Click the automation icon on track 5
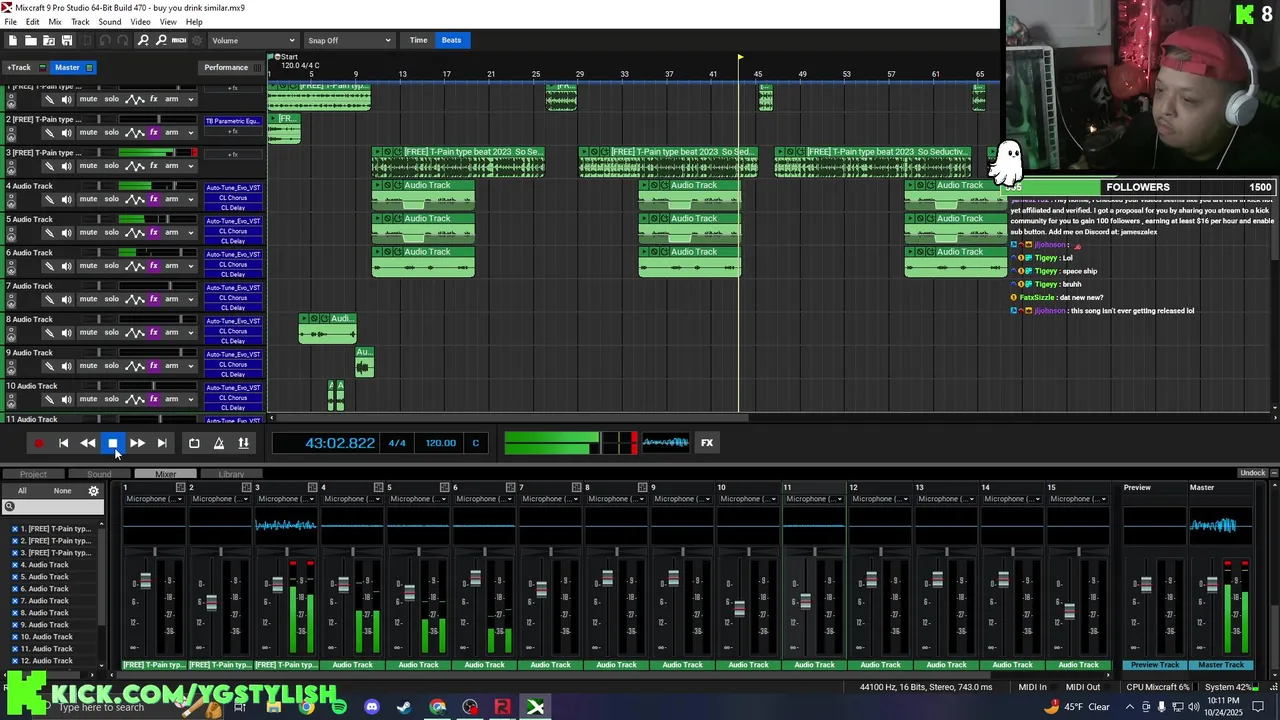The width and height of the screenshot is (1280, 720). (135, 232)
